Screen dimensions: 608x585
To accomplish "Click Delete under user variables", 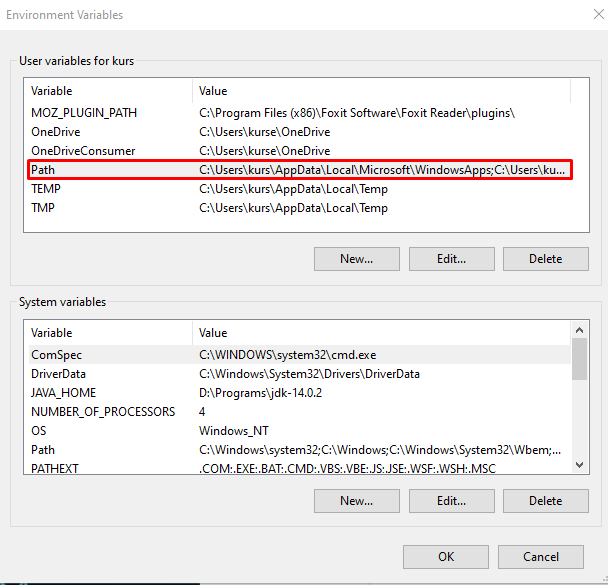I will click(546, 259).
